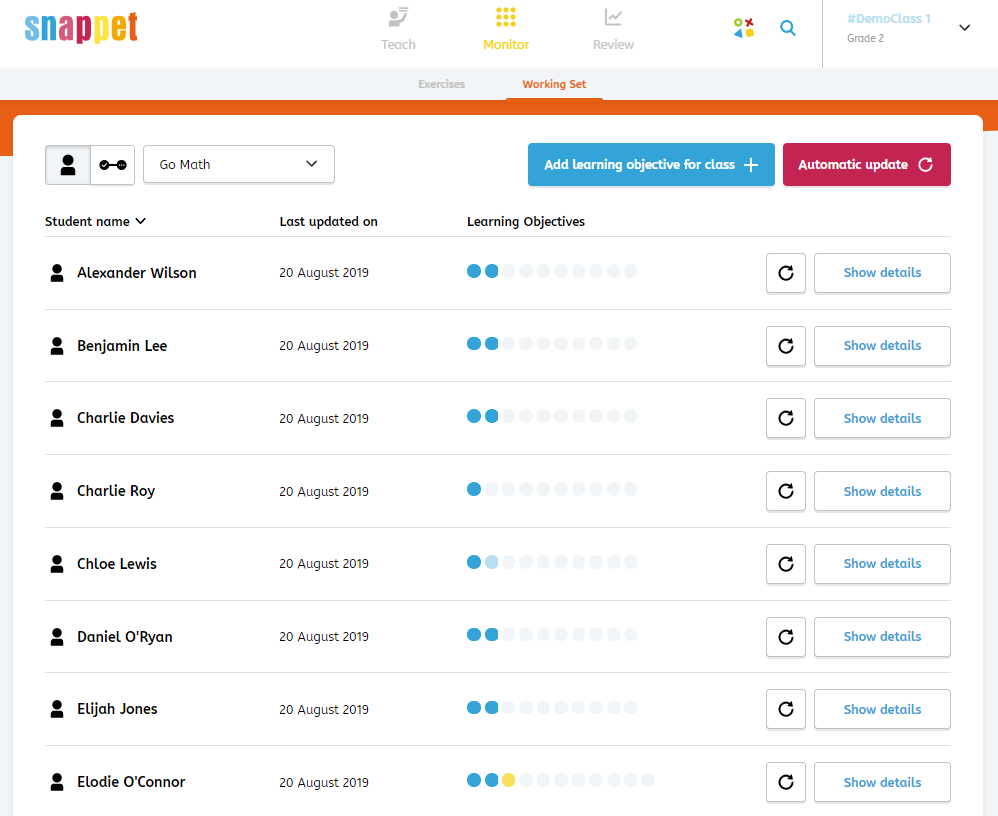Screen dimensions: 998x816
Task: Open the Go Math subject dropdown
Action: click(x=238, y=165)
